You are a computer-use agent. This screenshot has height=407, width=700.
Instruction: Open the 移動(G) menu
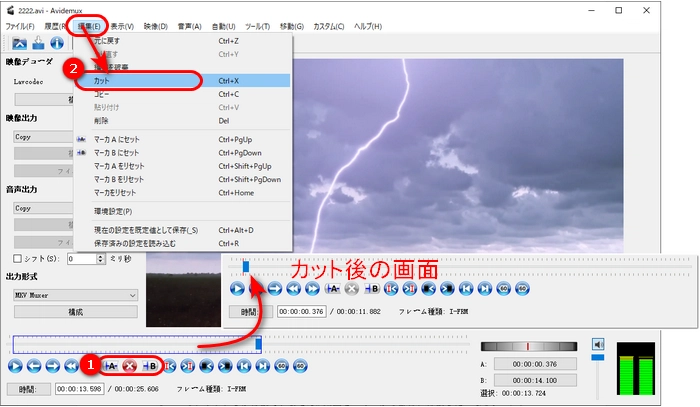(292, 26)
